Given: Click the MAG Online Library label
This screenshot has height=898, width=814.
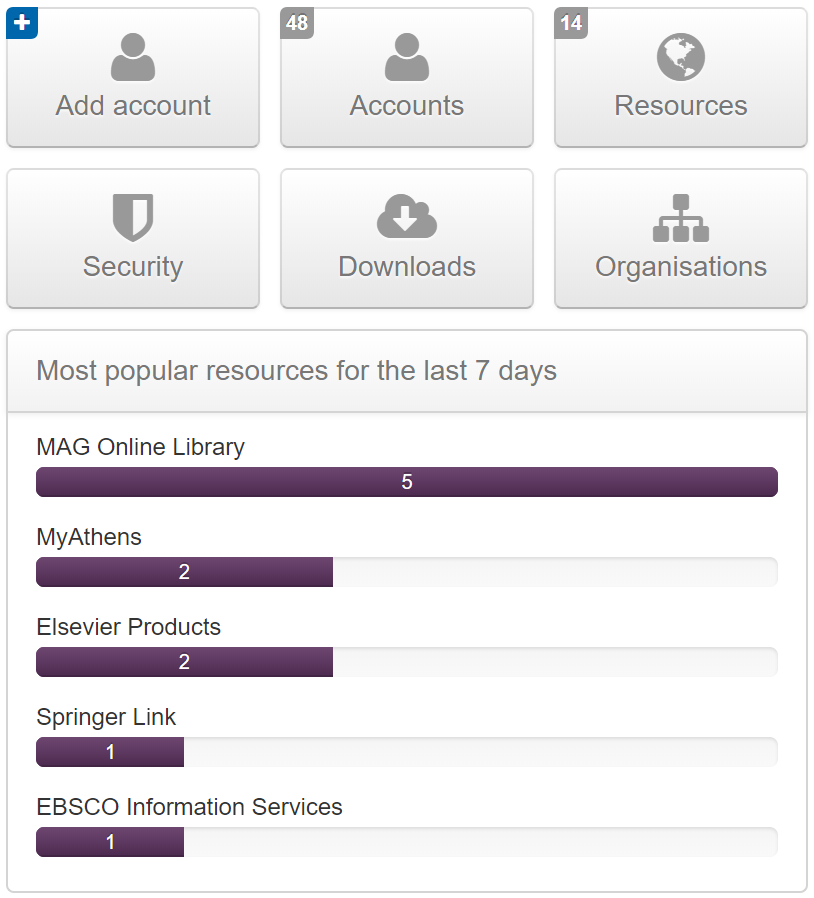Looking at the screenshot, I should tap(140, 447).
